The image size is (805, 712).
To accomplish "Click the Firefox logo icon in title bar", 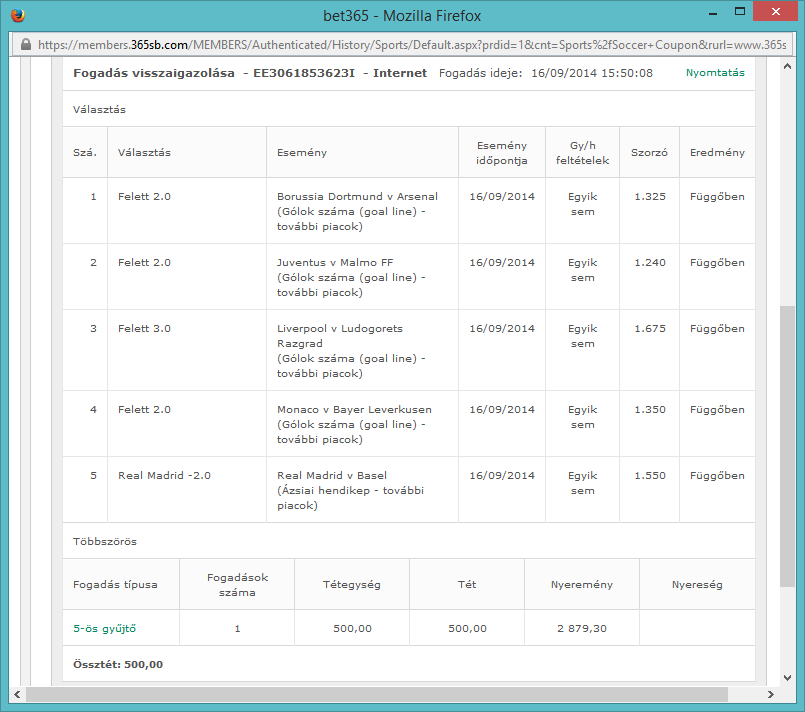I will 18,15.
